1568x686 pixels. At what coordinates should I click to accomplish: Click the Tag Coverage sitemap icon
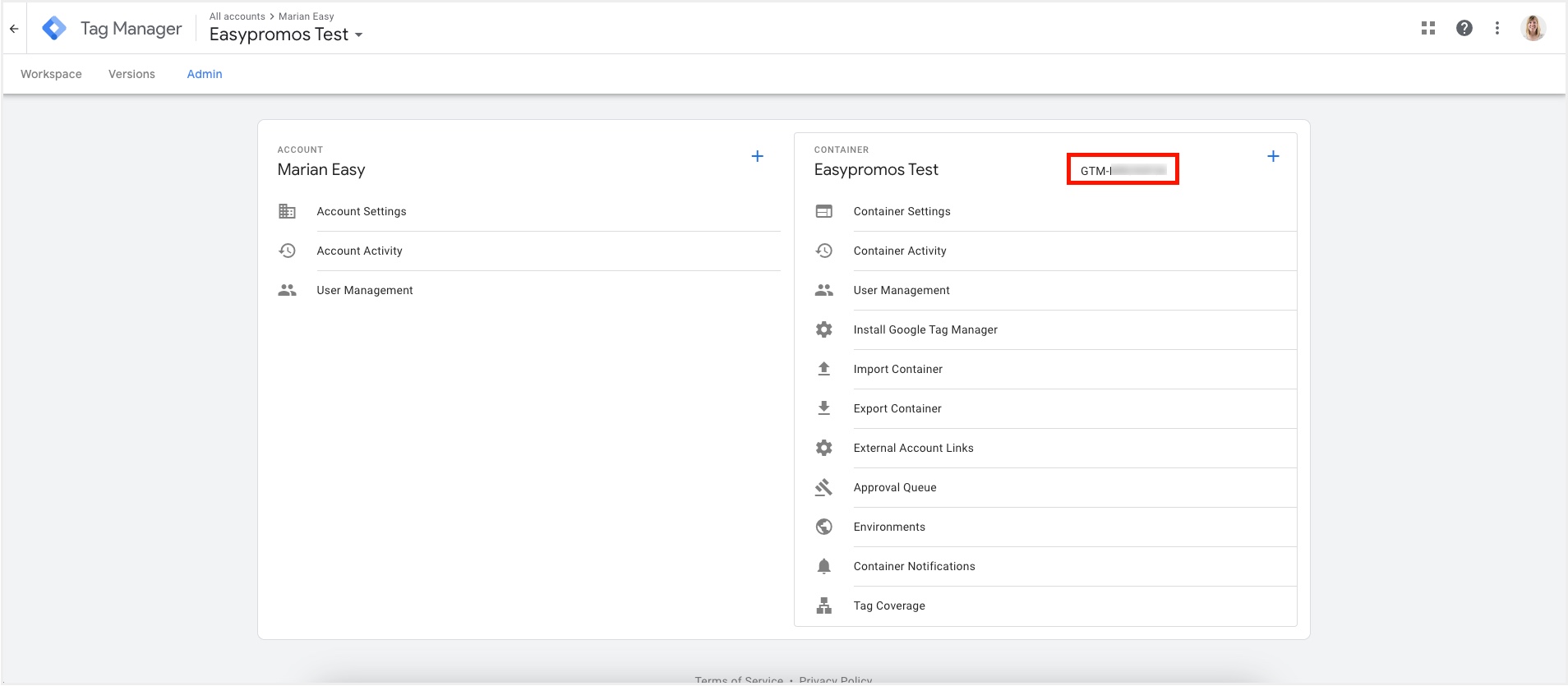pyautogui.click(x=824, y=605)
